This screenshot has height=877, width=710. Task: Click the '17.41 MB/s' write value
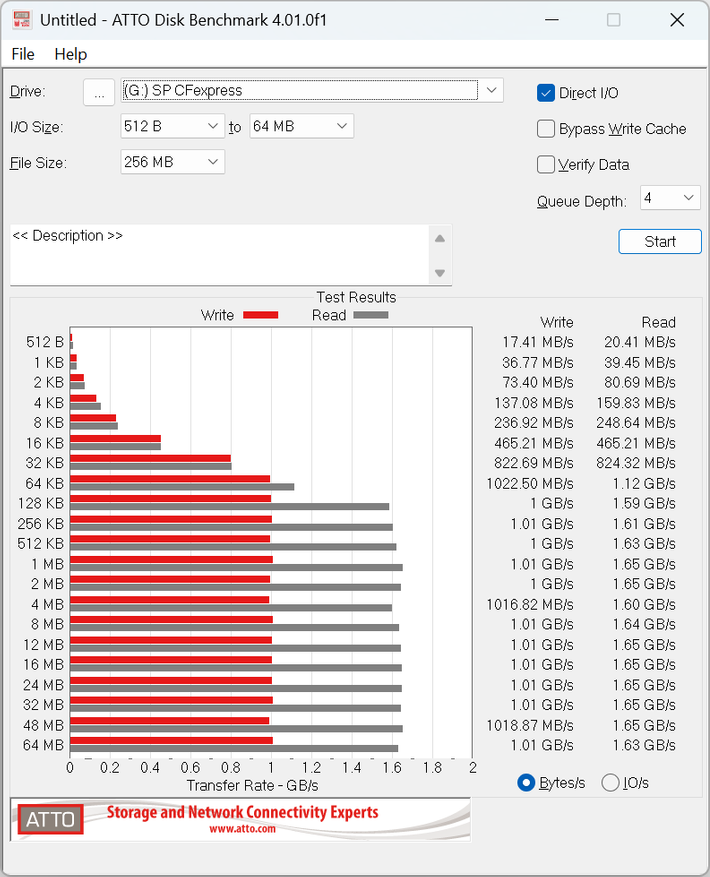[x=537, y=342]
